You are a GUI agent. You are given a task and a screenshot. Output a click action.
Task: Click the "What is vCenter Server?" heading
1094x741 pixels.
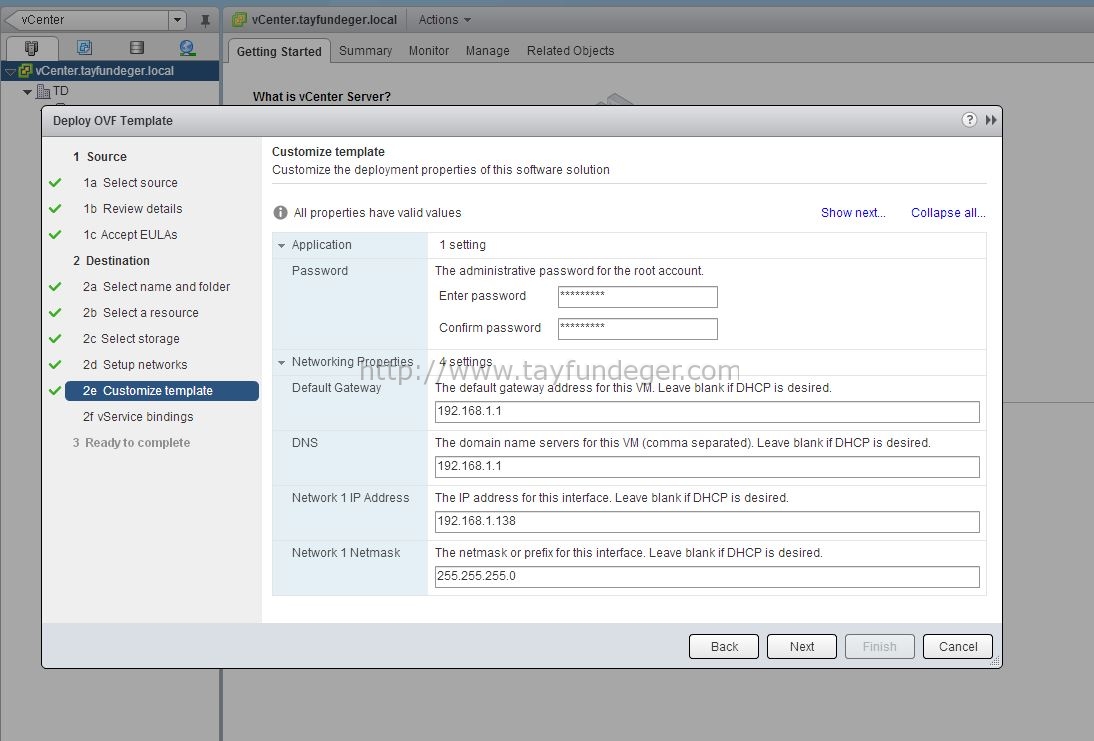click(x=322, y=96)
